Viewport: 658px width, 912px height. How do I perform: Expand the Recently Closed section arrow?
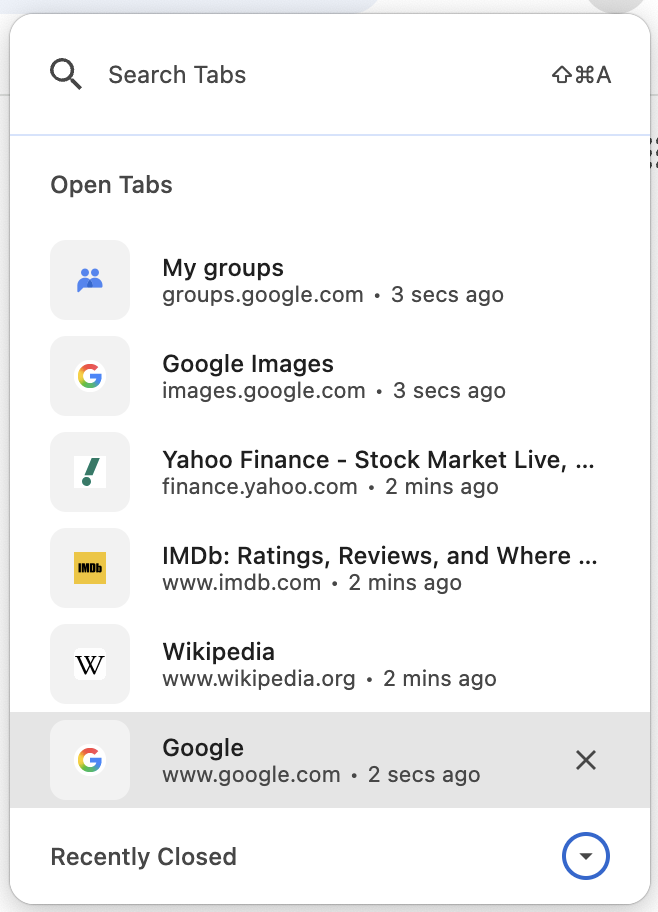click(586, 857)
